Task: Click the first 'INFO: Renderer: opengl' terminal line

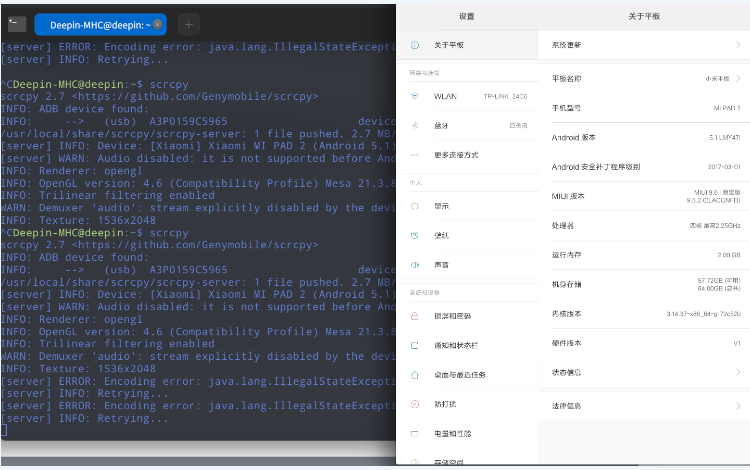Action: pos(71,171)
